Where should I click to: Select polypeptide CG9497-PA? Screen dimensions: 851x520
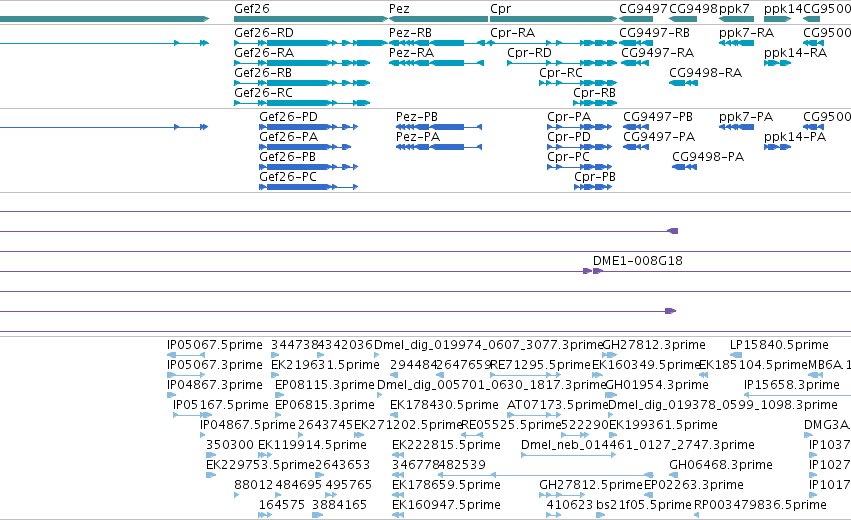(636, 147)
